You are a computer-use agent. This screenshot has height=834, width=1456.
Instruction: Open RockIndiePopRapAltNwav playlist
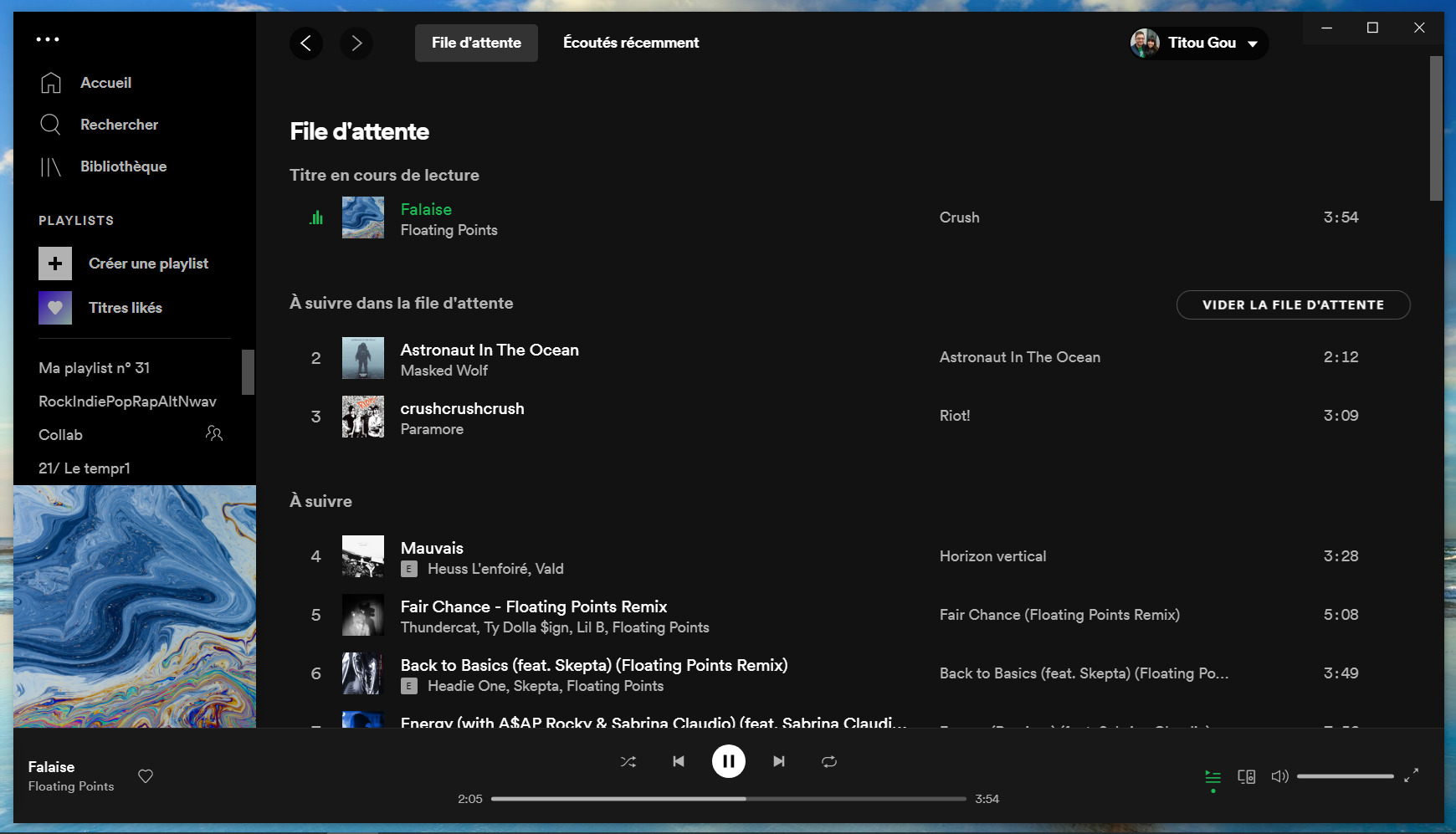[x=127, y=402]
